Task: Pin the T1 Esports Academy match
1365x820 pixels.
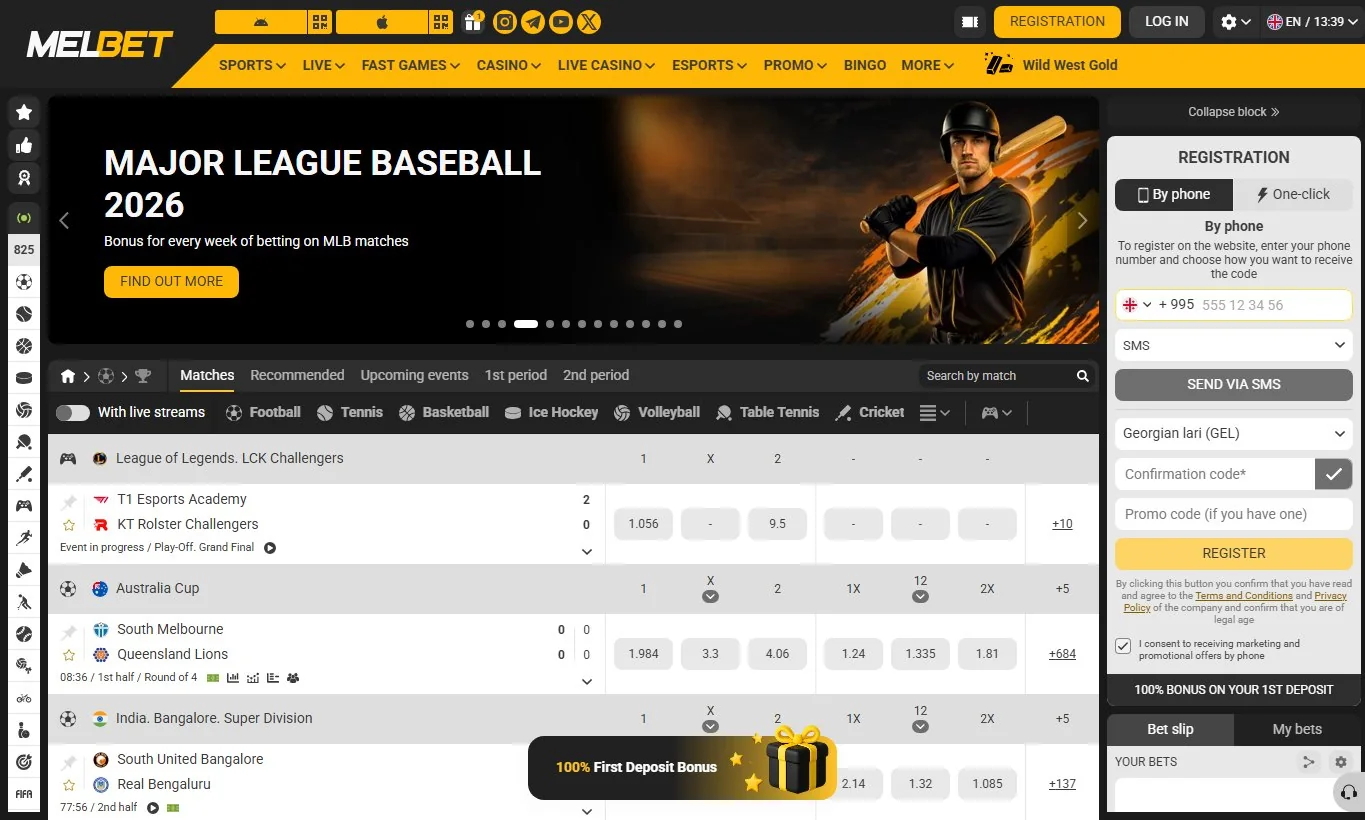Action: [69, 501]
